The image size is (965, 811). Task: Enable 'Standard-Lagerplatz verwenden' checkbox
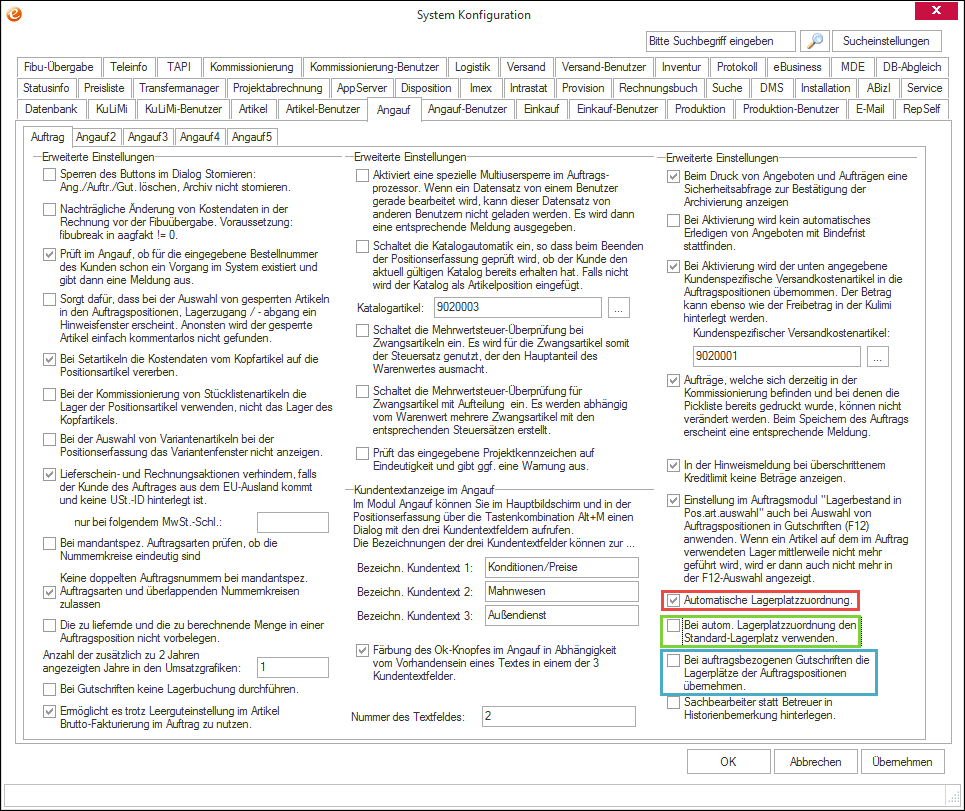(674, 626)
